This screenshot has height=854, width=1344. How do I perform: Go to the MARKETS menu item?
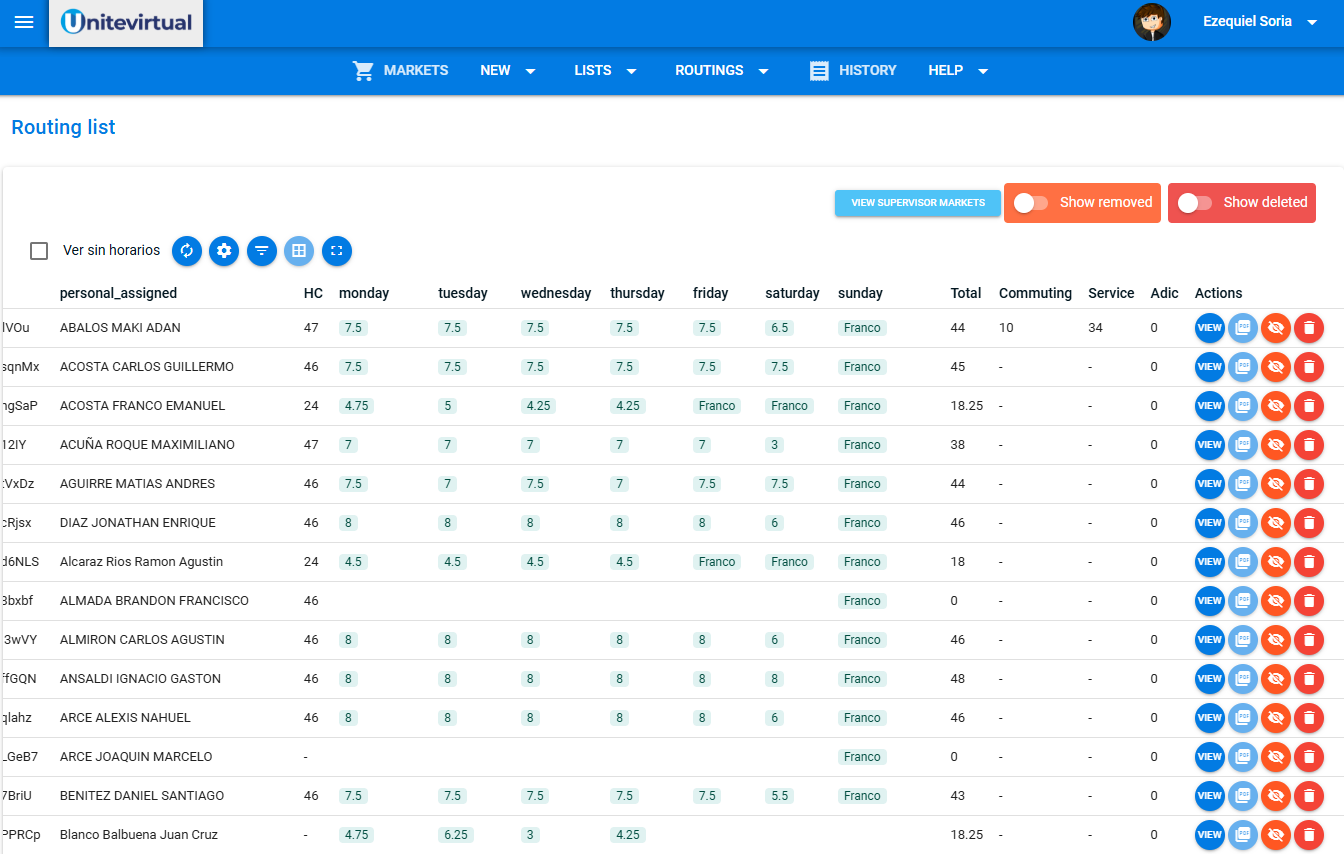pyautogui.click(x=401, y=71)
